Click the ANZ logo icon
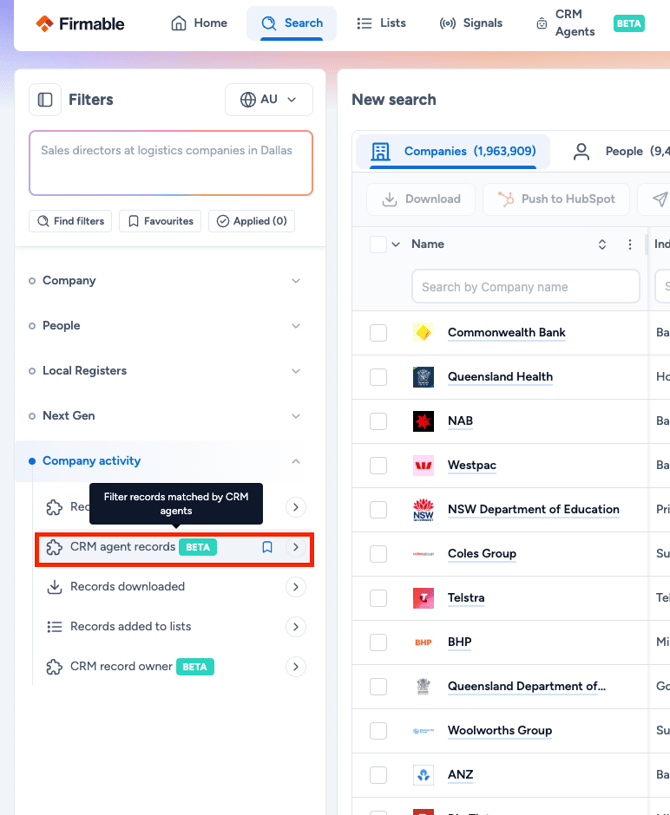670x815 pixels. coord(423,775)
